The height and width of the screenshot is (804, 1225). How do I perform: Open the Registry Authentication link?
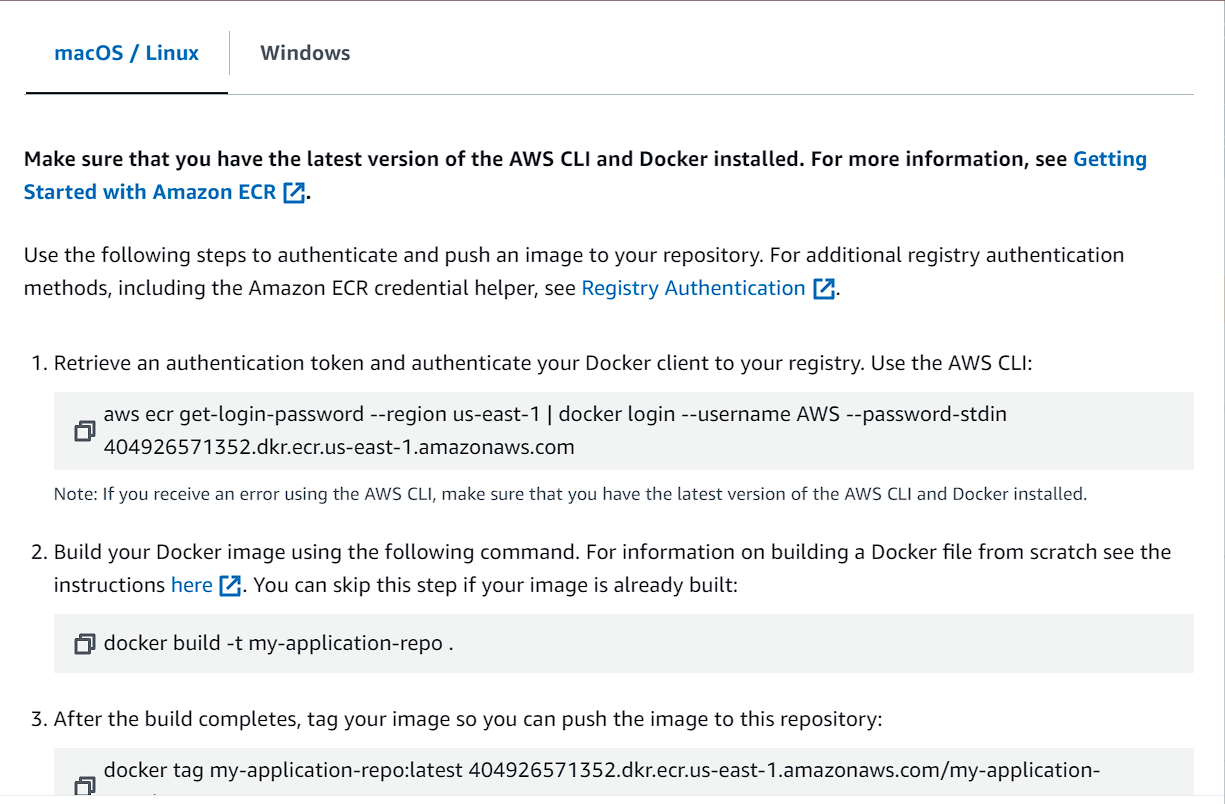[x=693, y=288]
